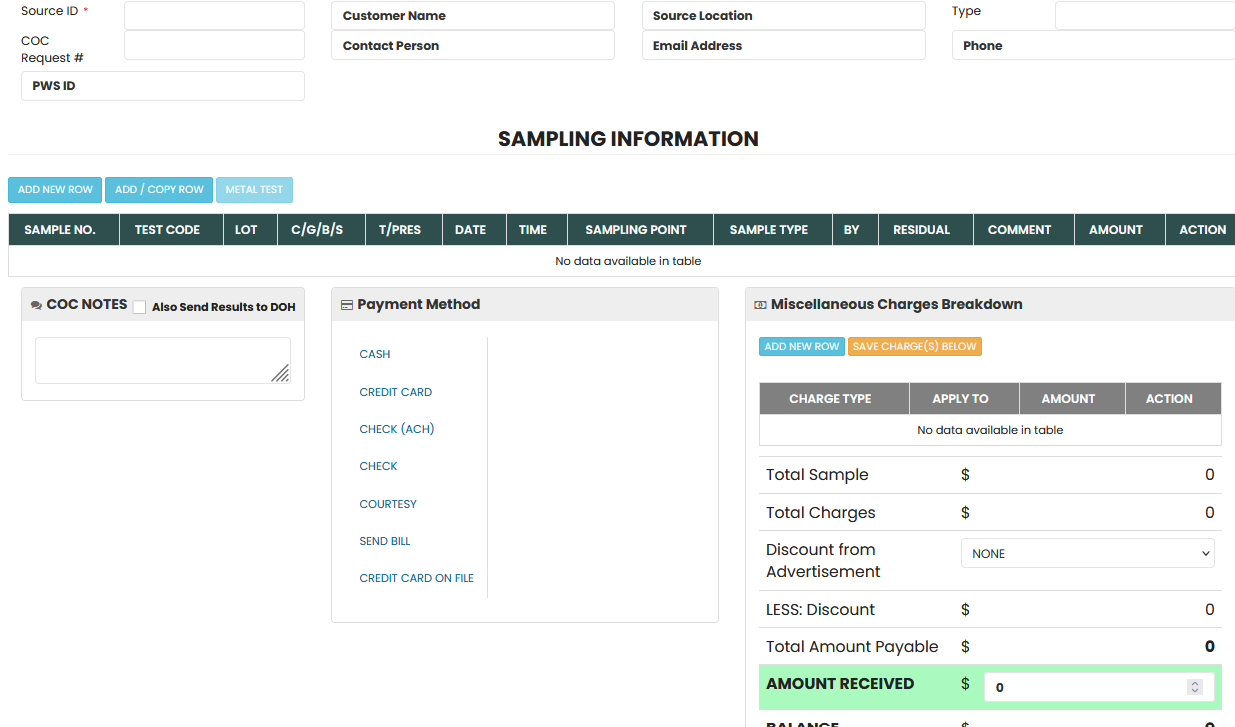Click the BY column header
1235x727 pixels.
point(855,229)
